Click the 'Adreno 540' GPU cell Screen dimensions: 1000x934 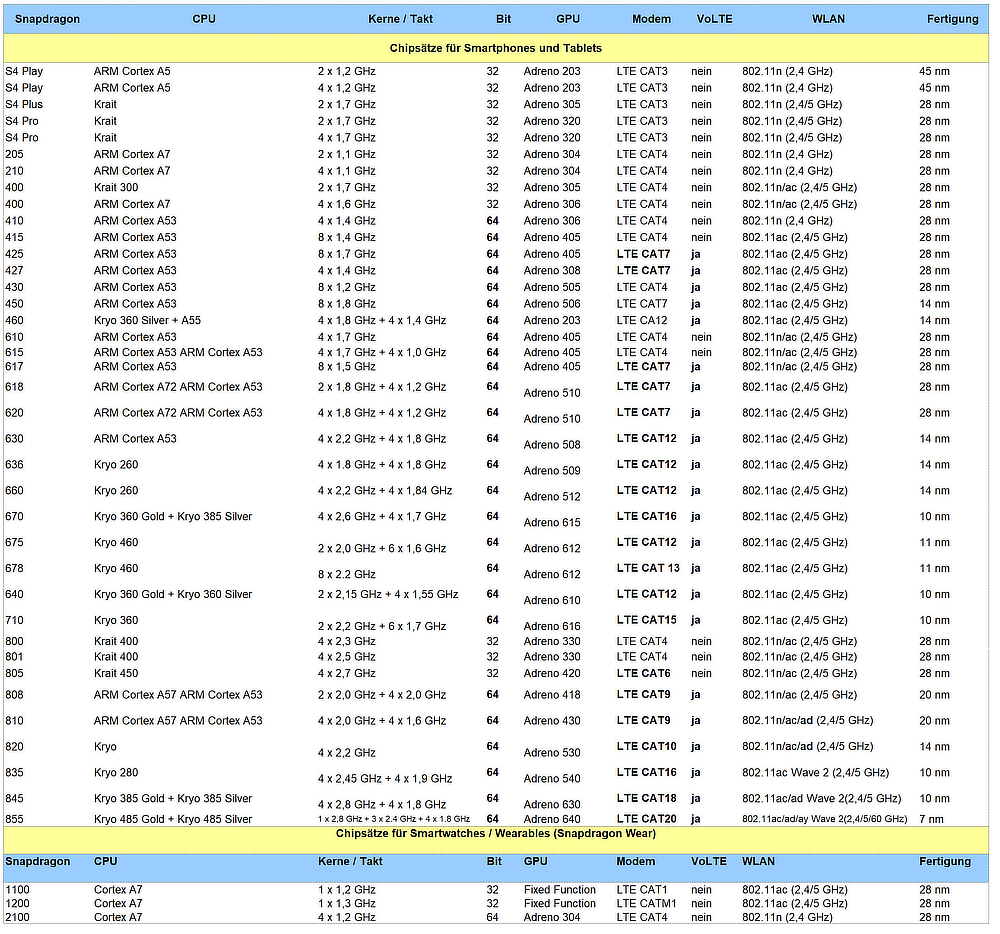[x=552, y=779]
